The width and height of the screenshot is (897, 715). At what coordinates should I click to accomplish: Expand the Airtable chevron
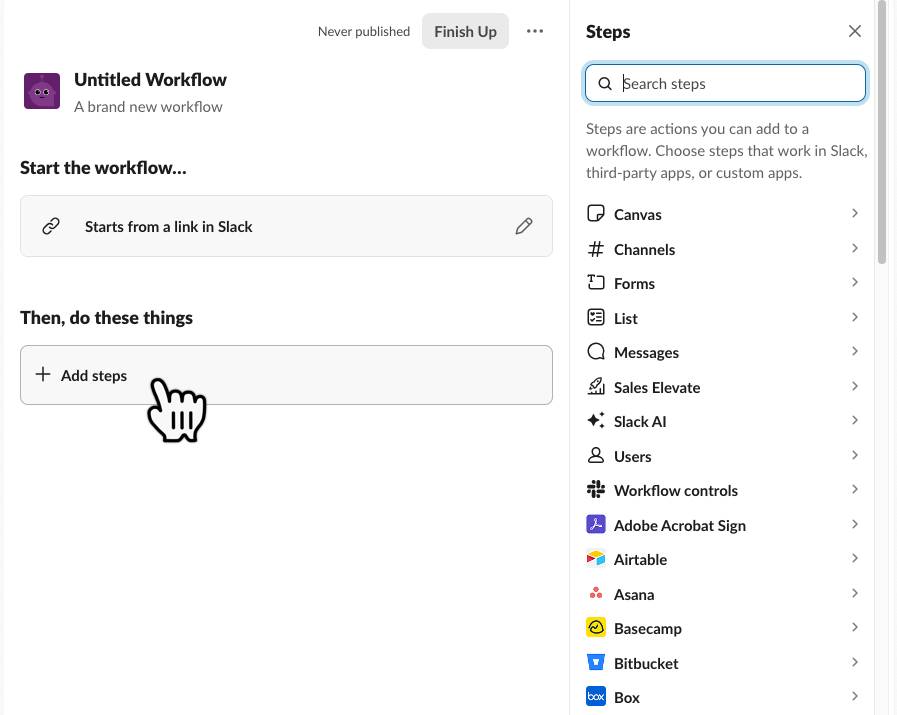[855, 558]
